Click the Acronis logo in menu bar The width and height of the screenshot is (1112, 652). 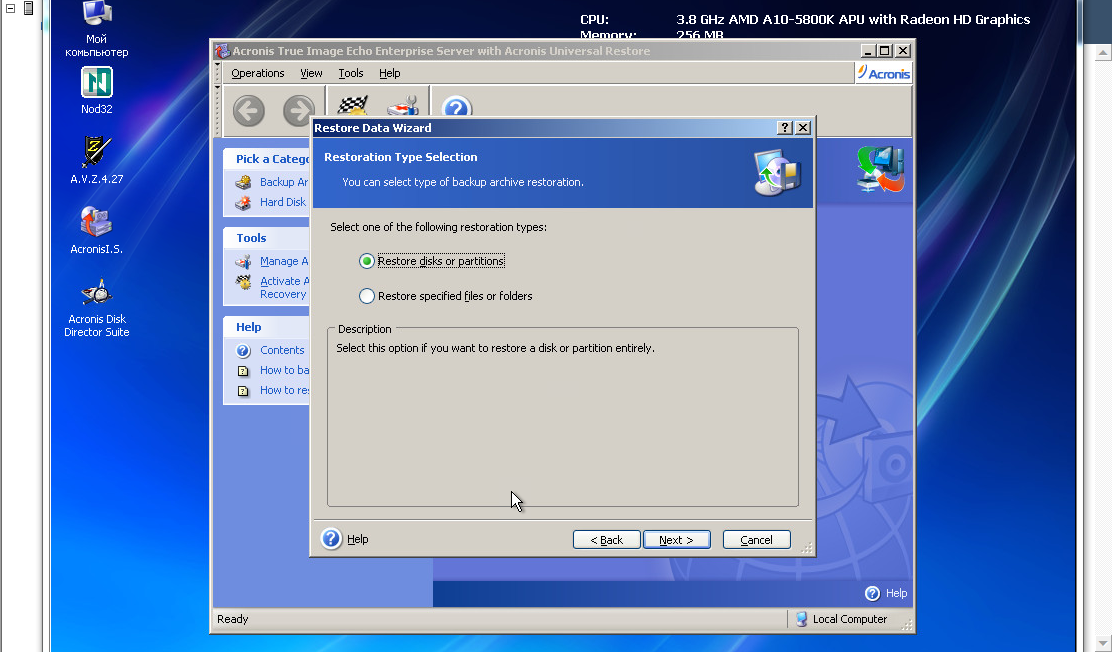pyautogui.click(x=884, y=73)
